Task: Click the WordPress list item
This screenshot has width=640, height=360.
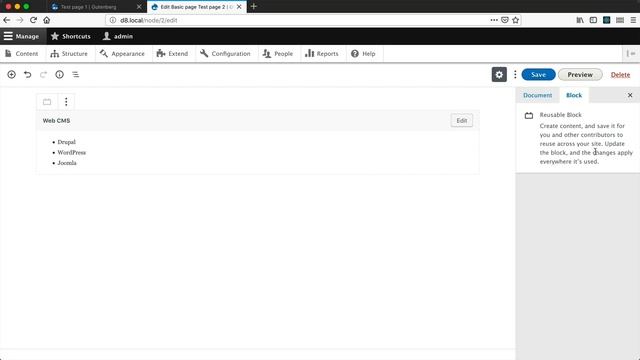Action: pyautogui.click(x=71, y=152)
